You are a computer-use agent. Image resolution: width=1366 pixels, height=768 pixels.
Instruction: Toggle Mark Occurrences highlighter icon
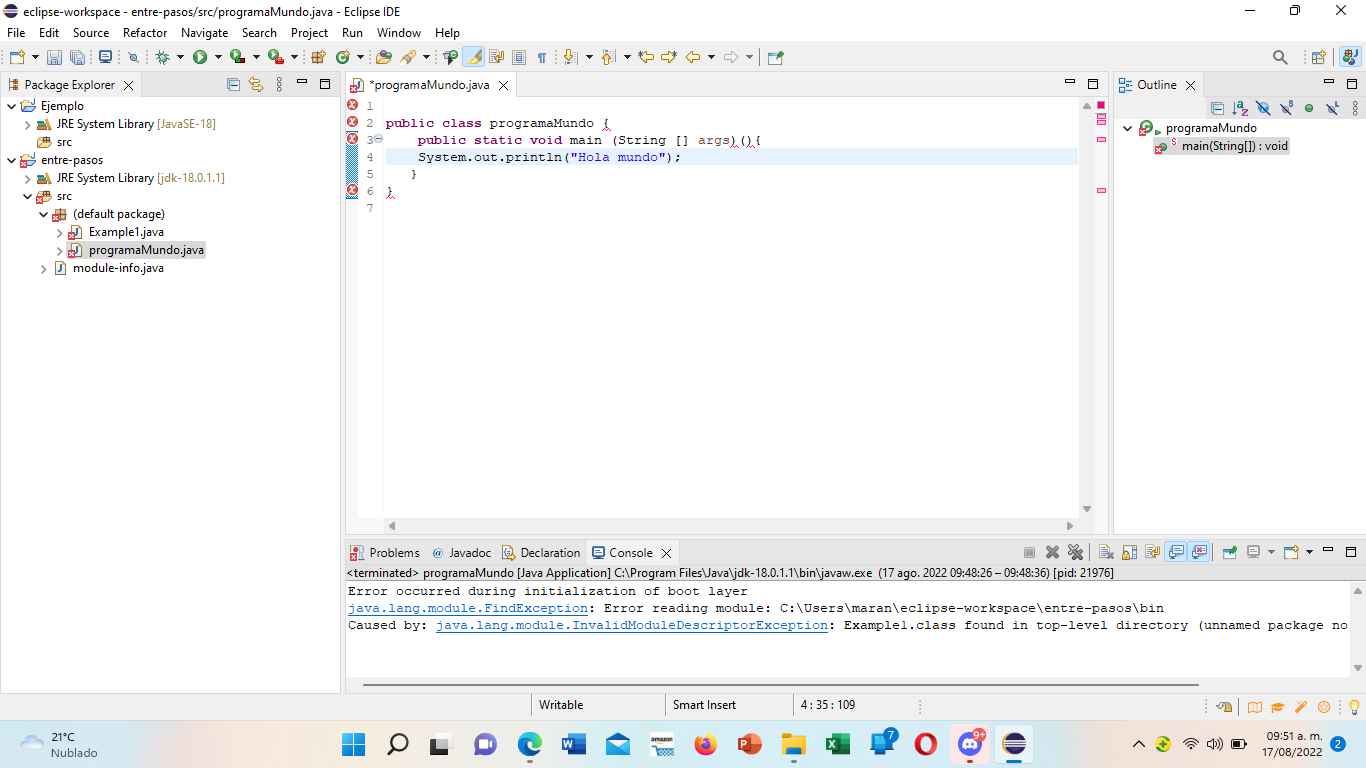[473, 57]
